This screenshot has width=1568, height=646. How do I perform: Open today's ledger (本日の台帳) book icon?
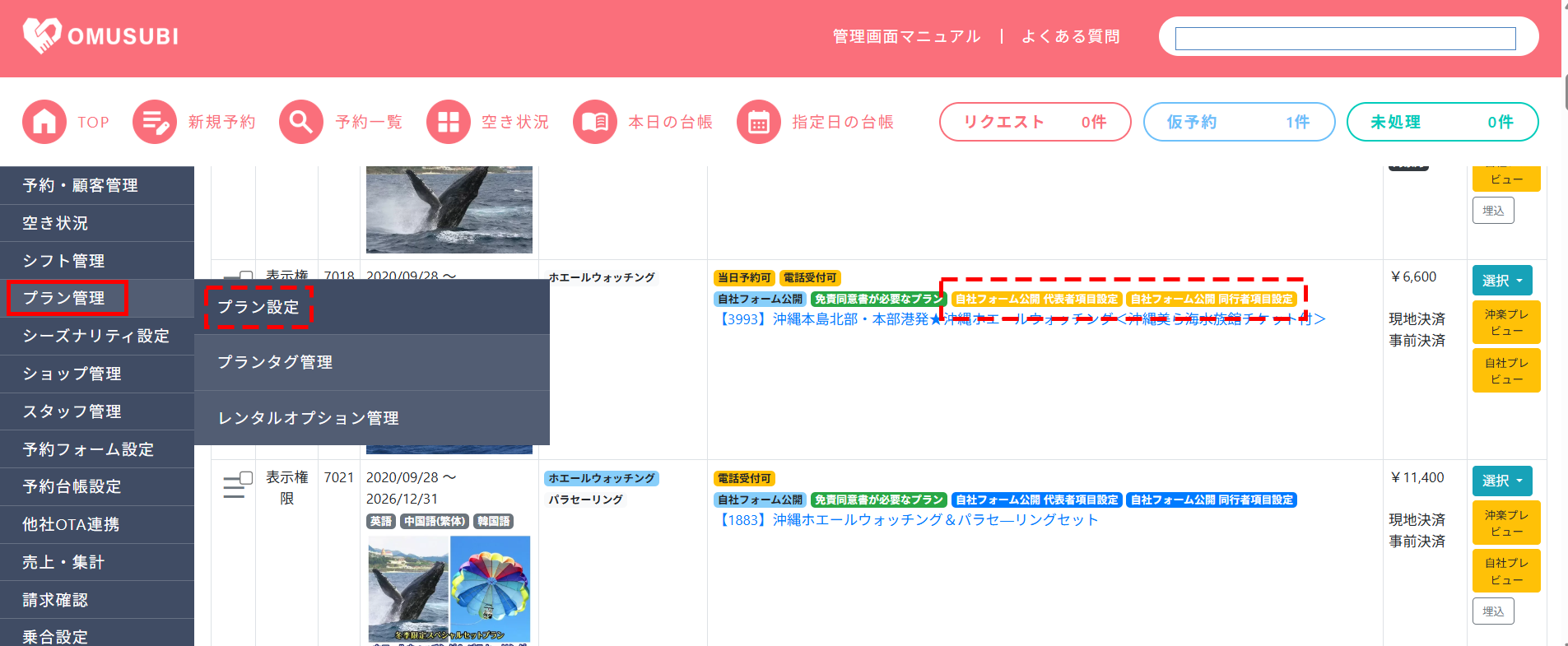pyautogui.click(x=594, y=122)
